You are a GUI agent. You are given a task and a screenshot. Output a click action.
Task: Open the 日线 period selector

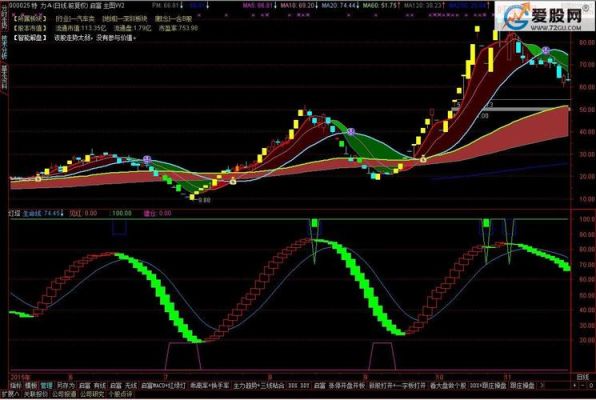[583, 377]
